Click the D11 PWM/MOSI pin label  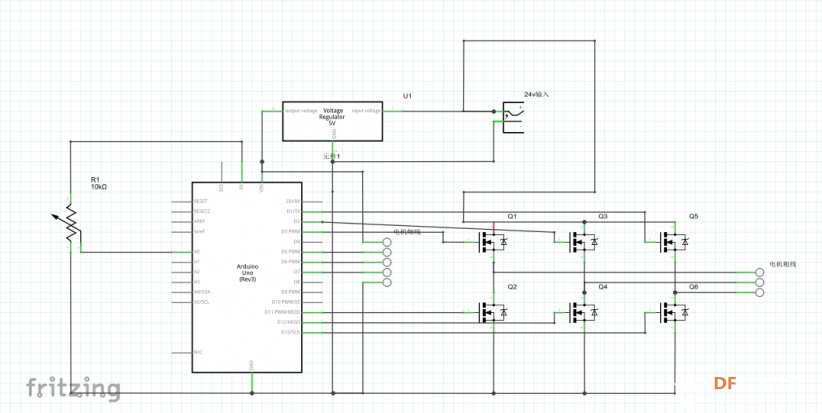283,312
